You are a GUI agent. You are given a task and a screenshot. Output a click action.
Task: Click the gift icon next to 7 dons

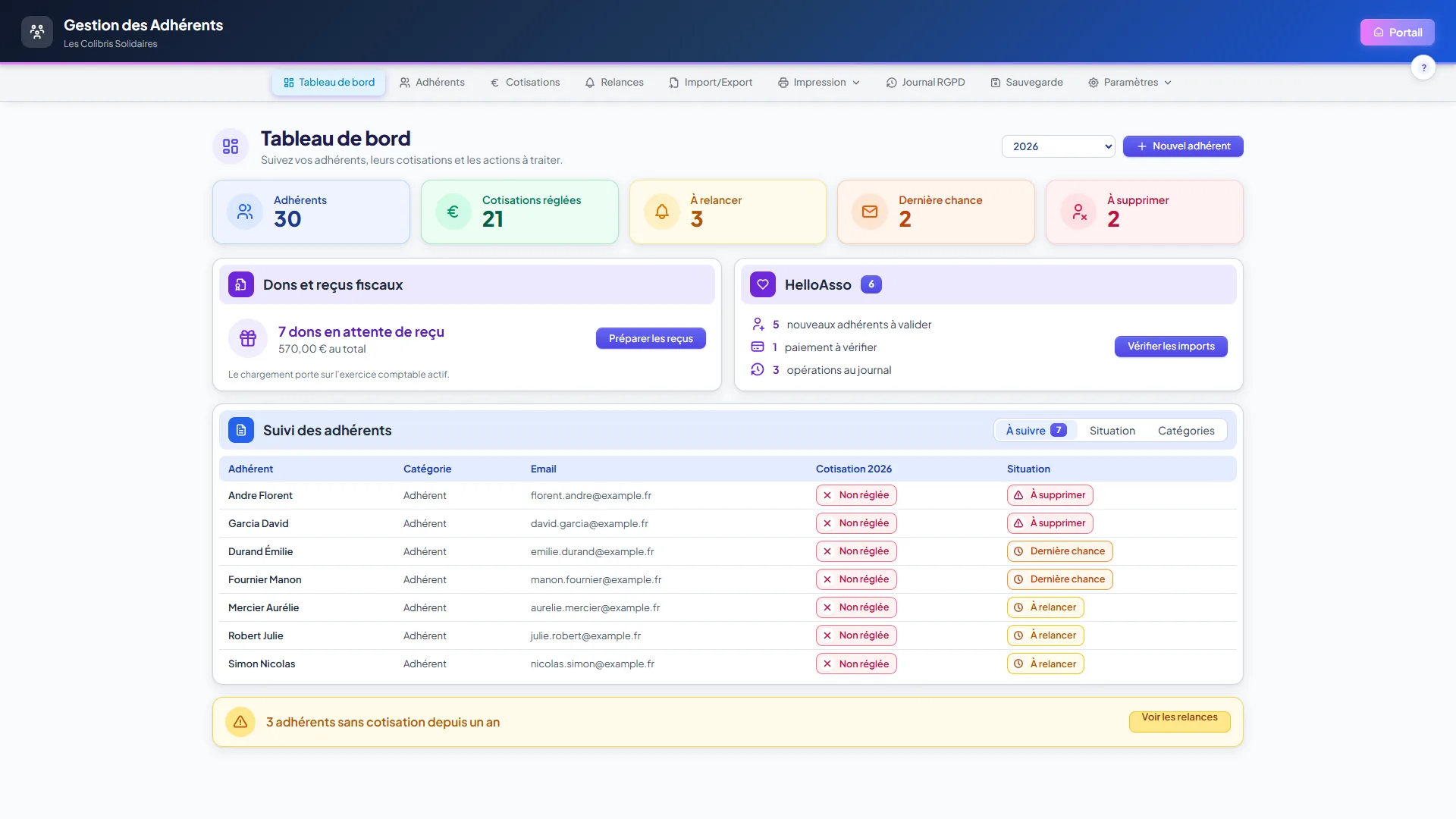pyautogui.click(x=248, y=338)
